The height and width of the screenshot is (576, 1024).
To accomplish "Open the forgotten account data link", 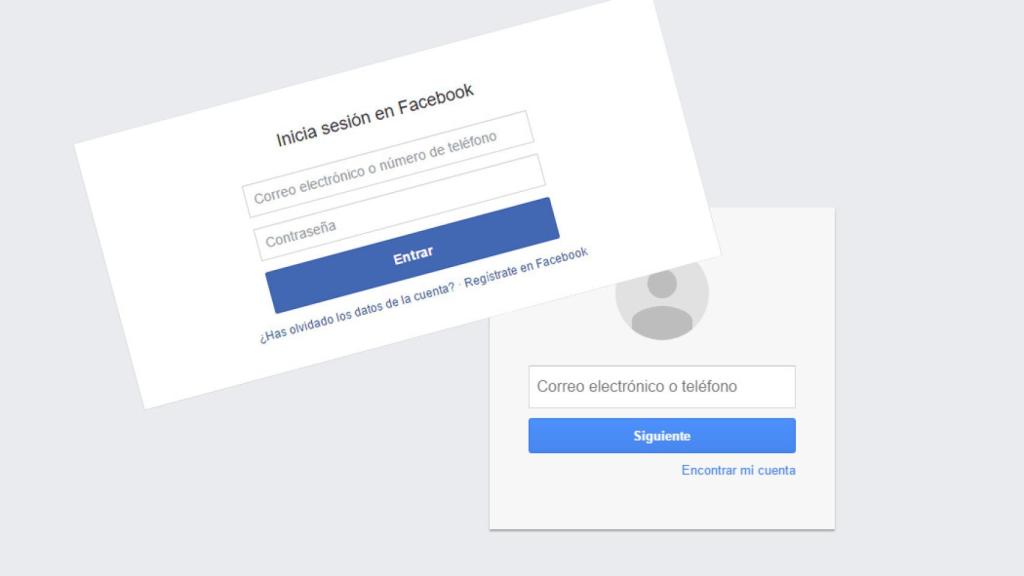I will tap(357, 313).
